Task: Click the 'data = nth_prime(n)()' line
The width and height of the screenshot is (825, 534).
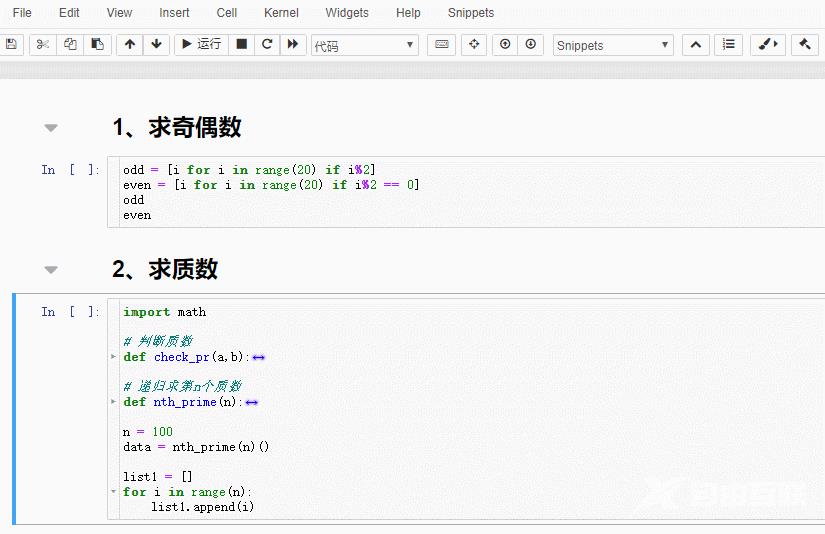Action: pos(196,447)
